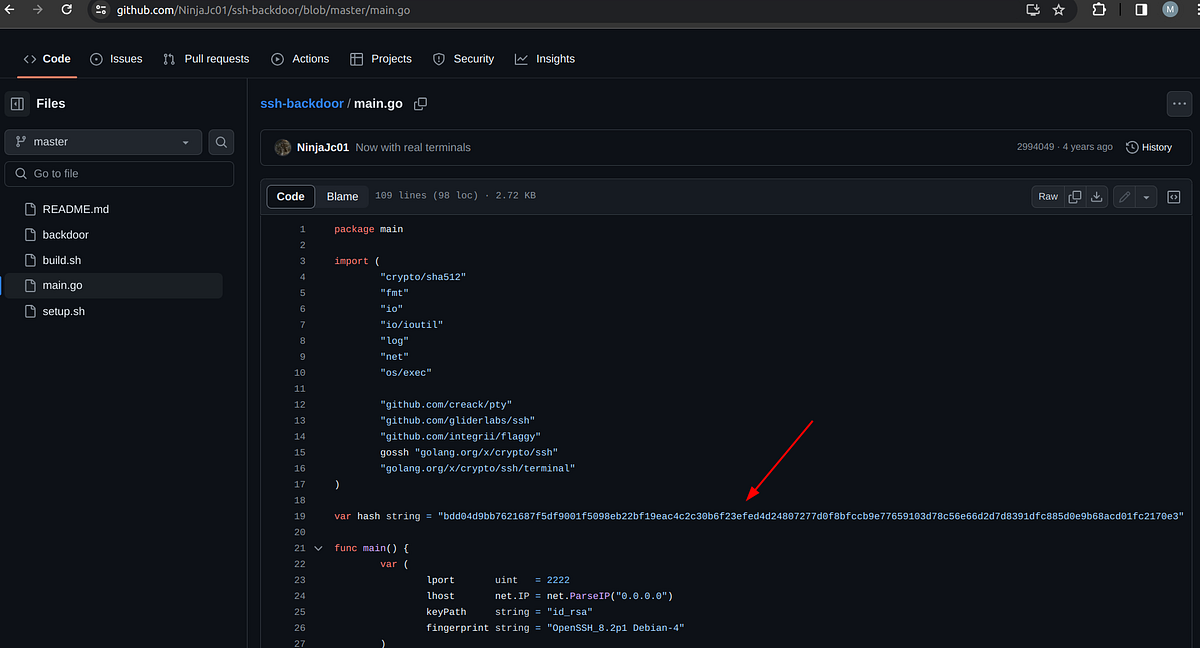
Task: Open the Security tab
Action: tap(464, 59)
